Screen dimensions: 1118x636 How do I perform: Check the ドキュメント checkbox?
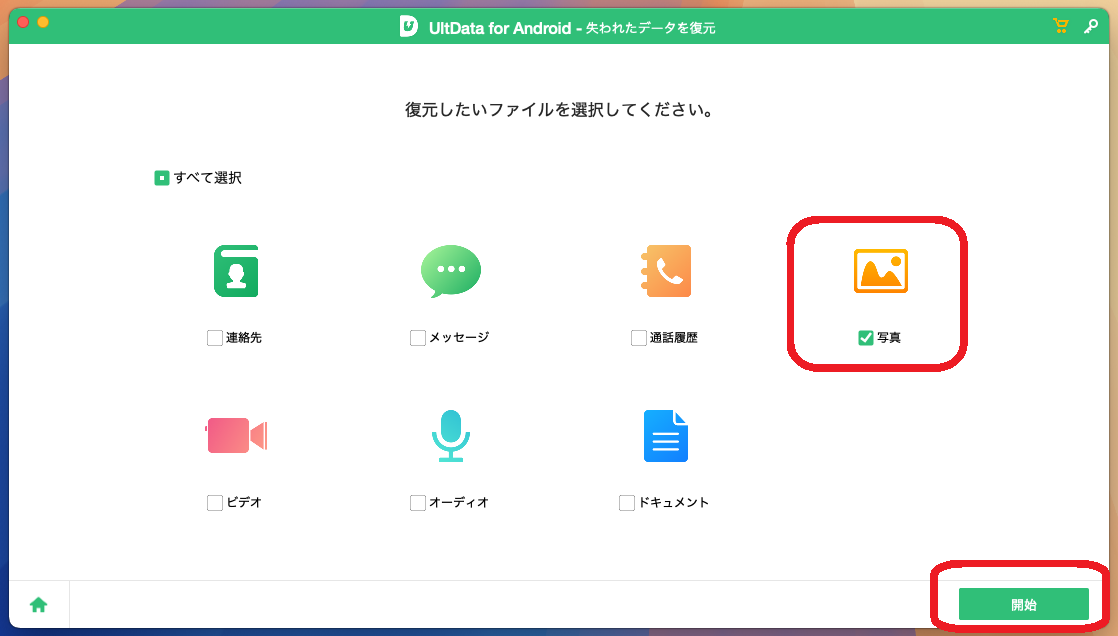click(627, 503)
